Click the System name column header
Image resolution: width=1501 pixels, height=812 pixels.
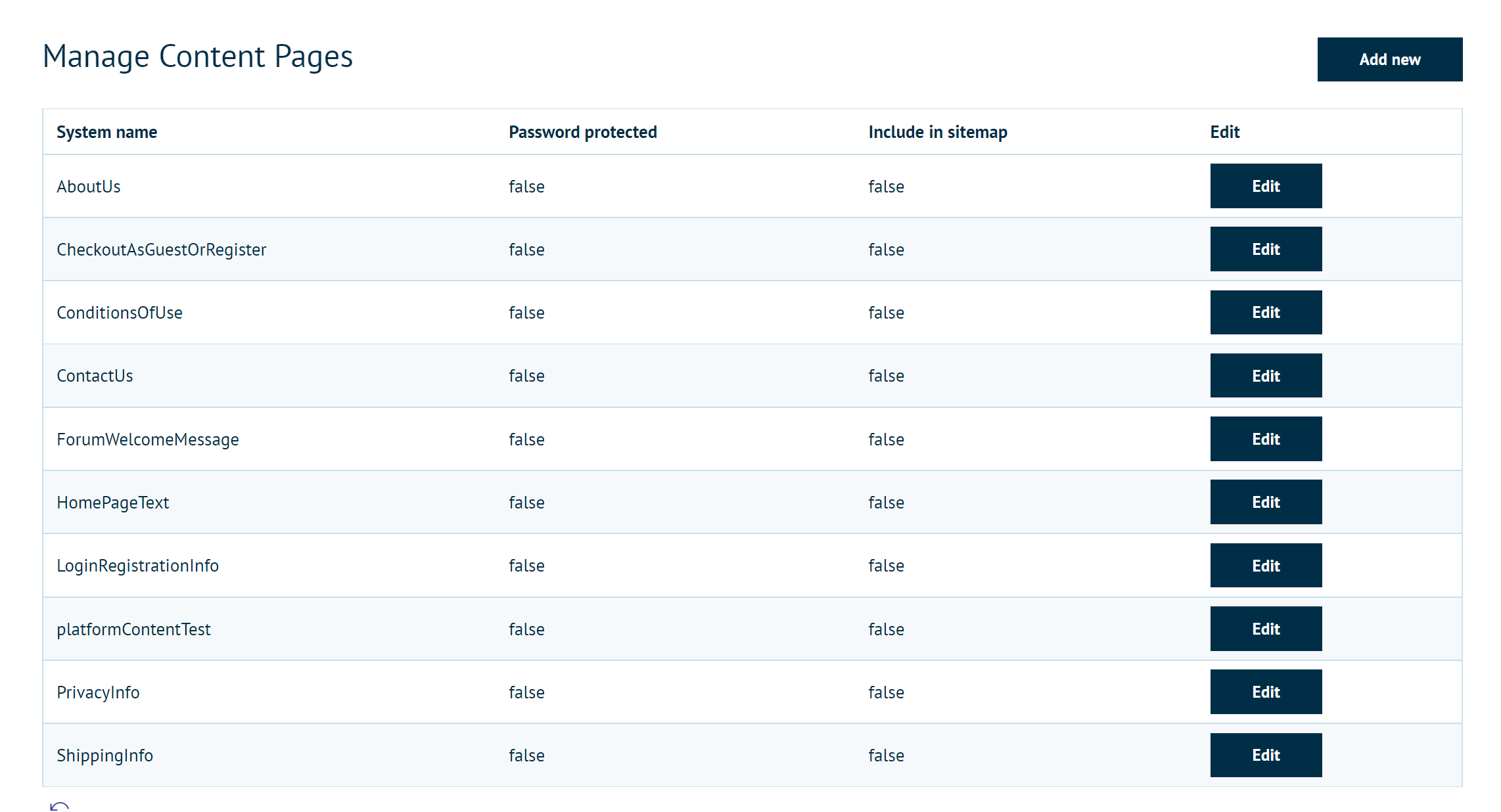click(106, 132)
